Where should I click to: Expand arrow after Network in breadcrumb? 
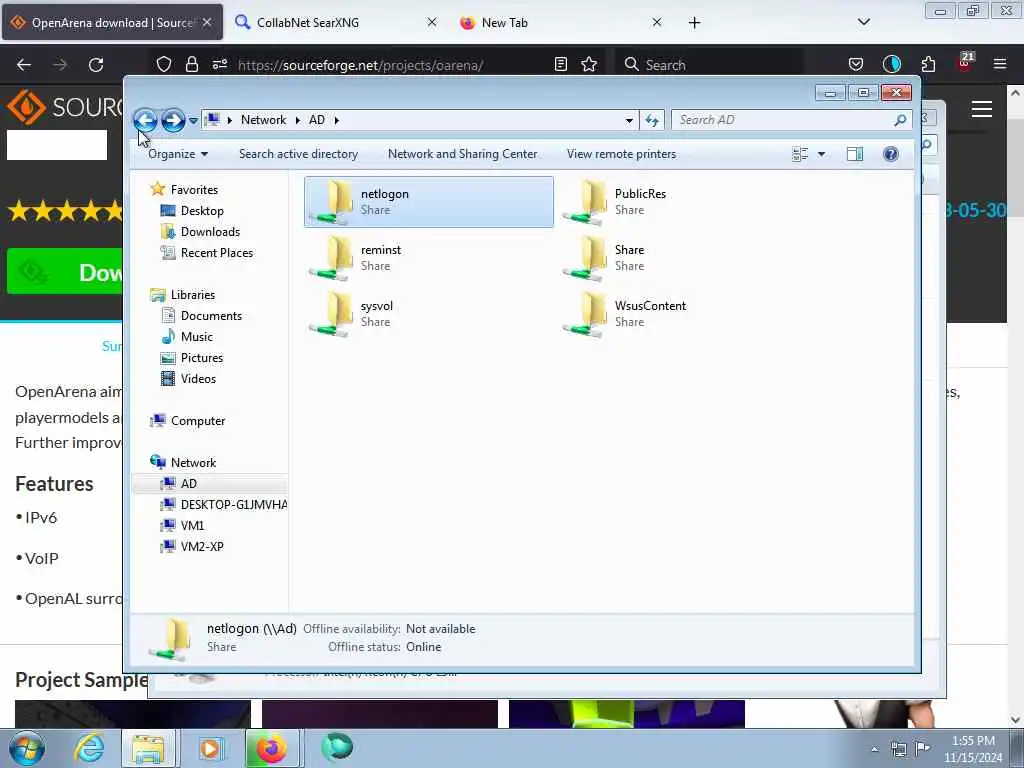297,120
